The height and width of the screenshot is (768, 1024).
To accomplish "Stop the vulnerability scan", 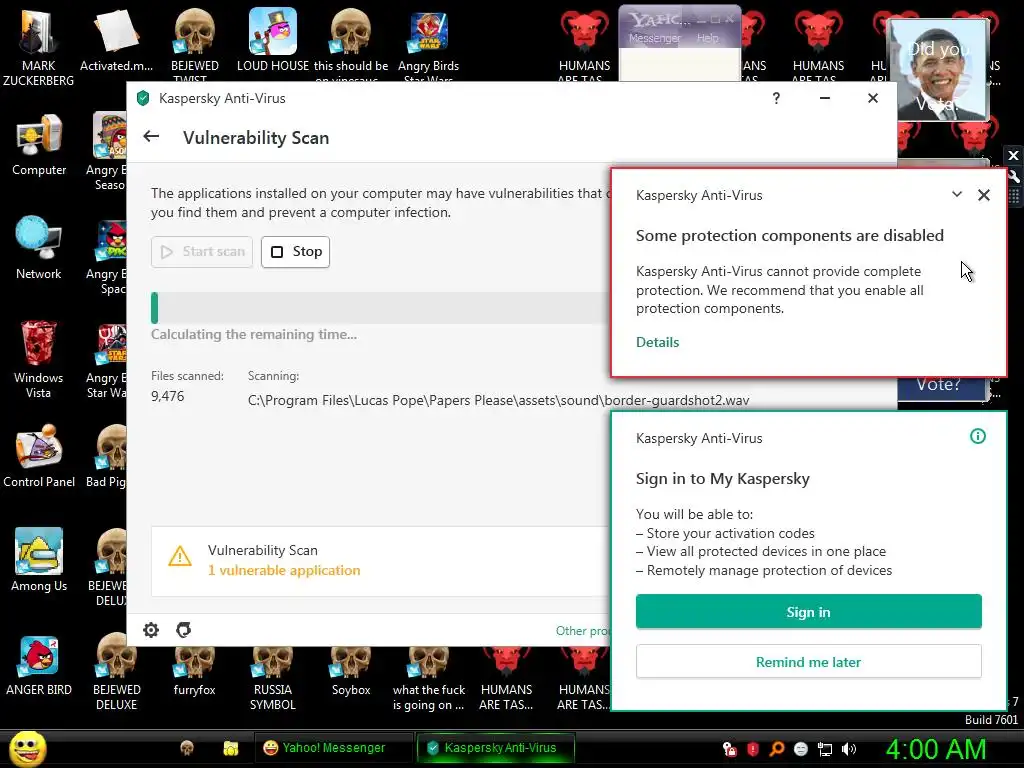I will click(295, 251).
